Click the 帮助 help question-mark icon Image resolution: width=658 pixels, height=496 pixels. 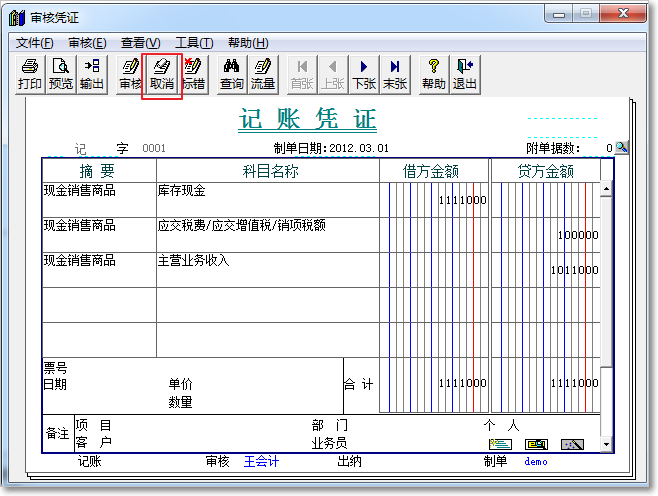click(434, 75)
